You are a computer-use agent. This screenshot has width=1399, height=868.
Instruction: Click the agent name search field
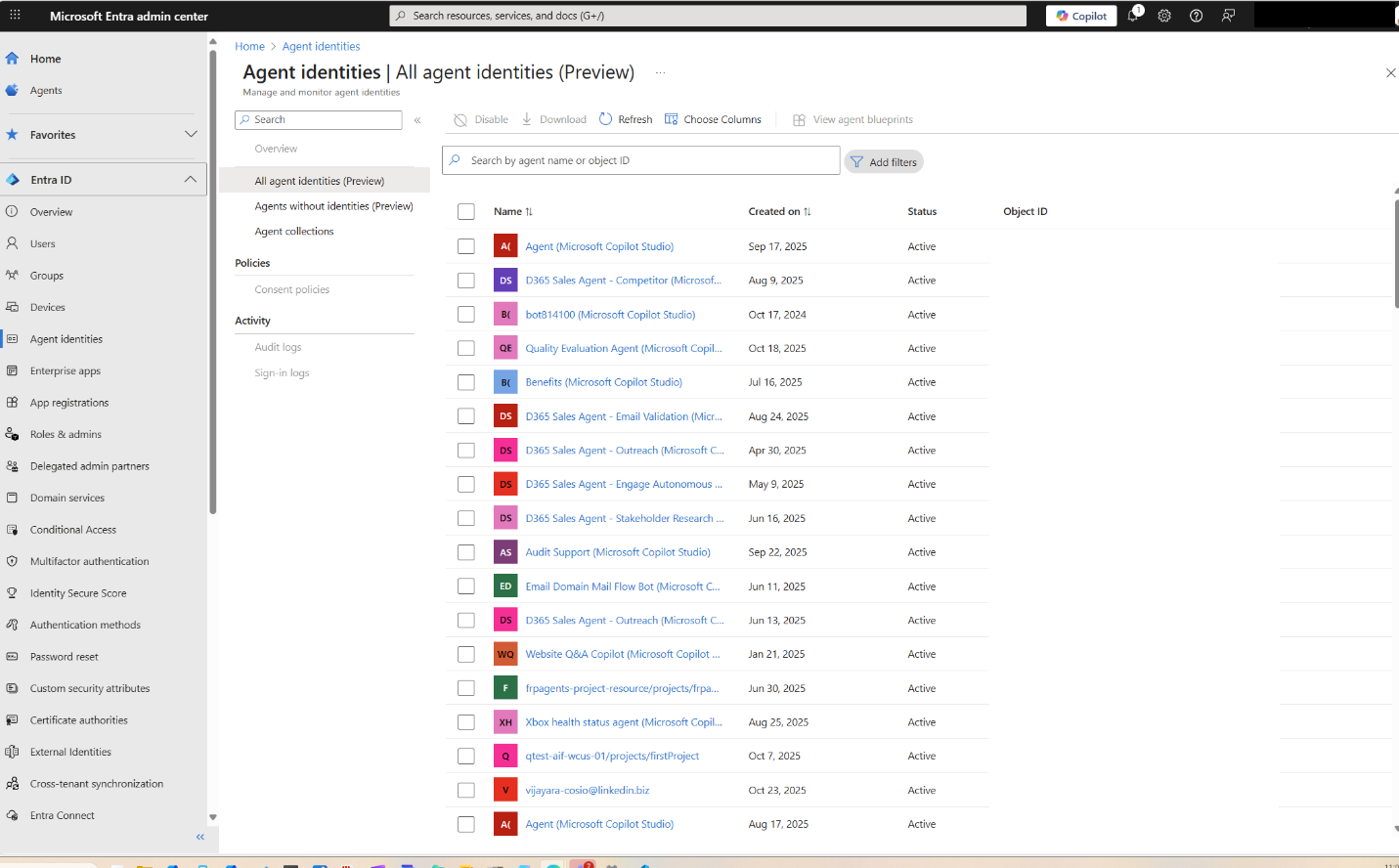tap(640, 160)
